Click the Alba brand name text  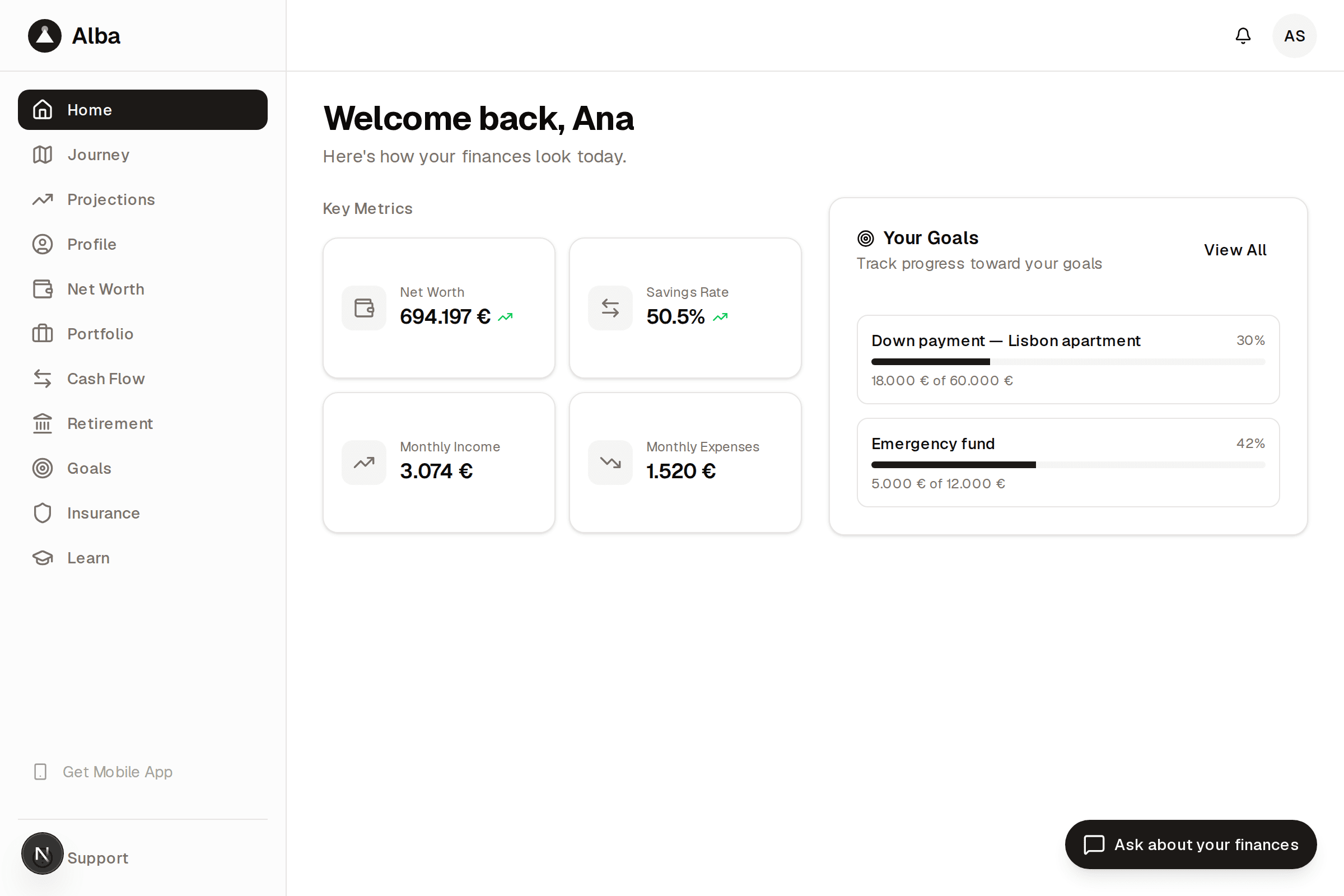(x=96, y=36)
